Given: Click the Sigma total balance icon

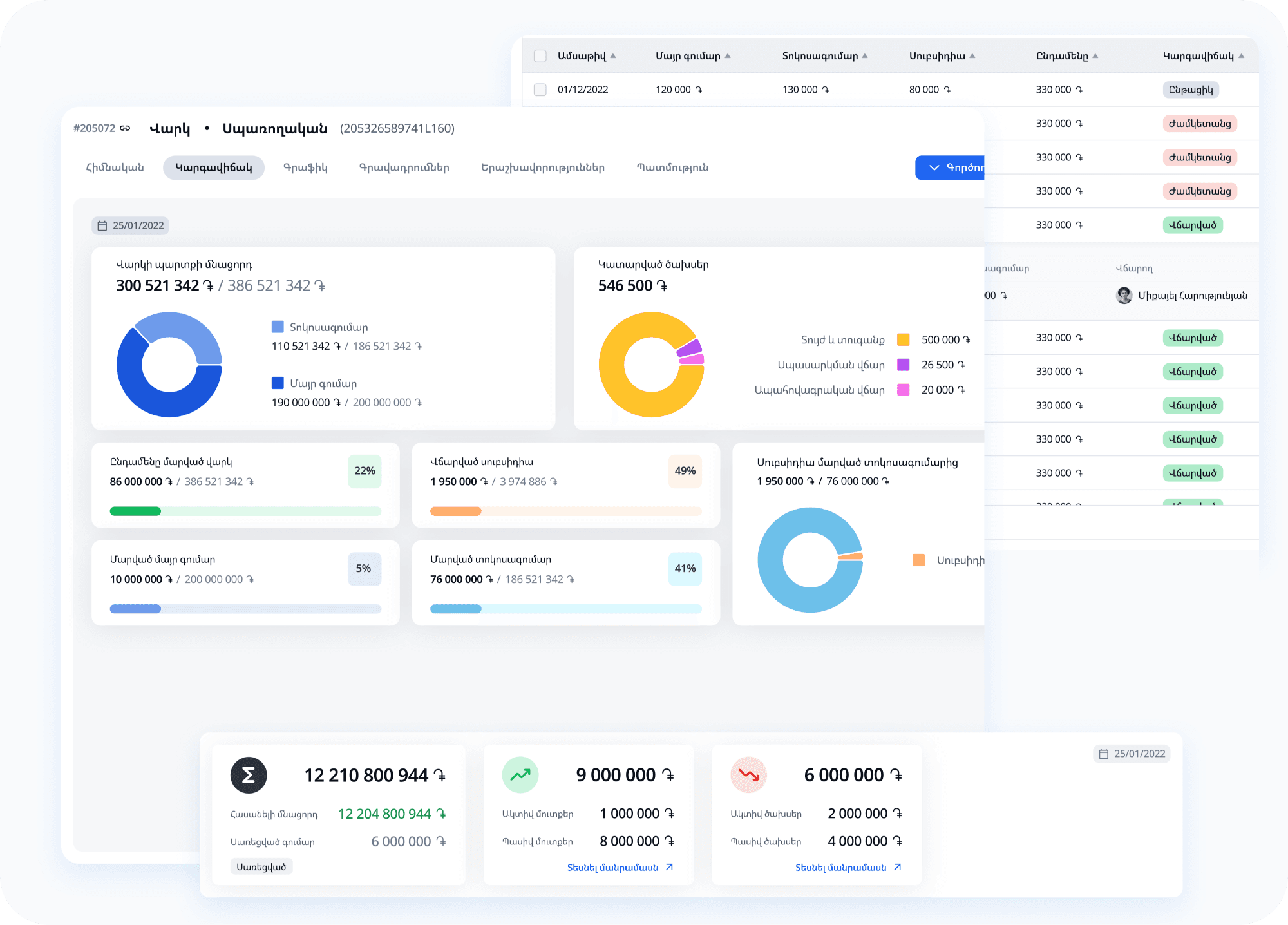Looking at the screenshot, I should coord(249,775).
